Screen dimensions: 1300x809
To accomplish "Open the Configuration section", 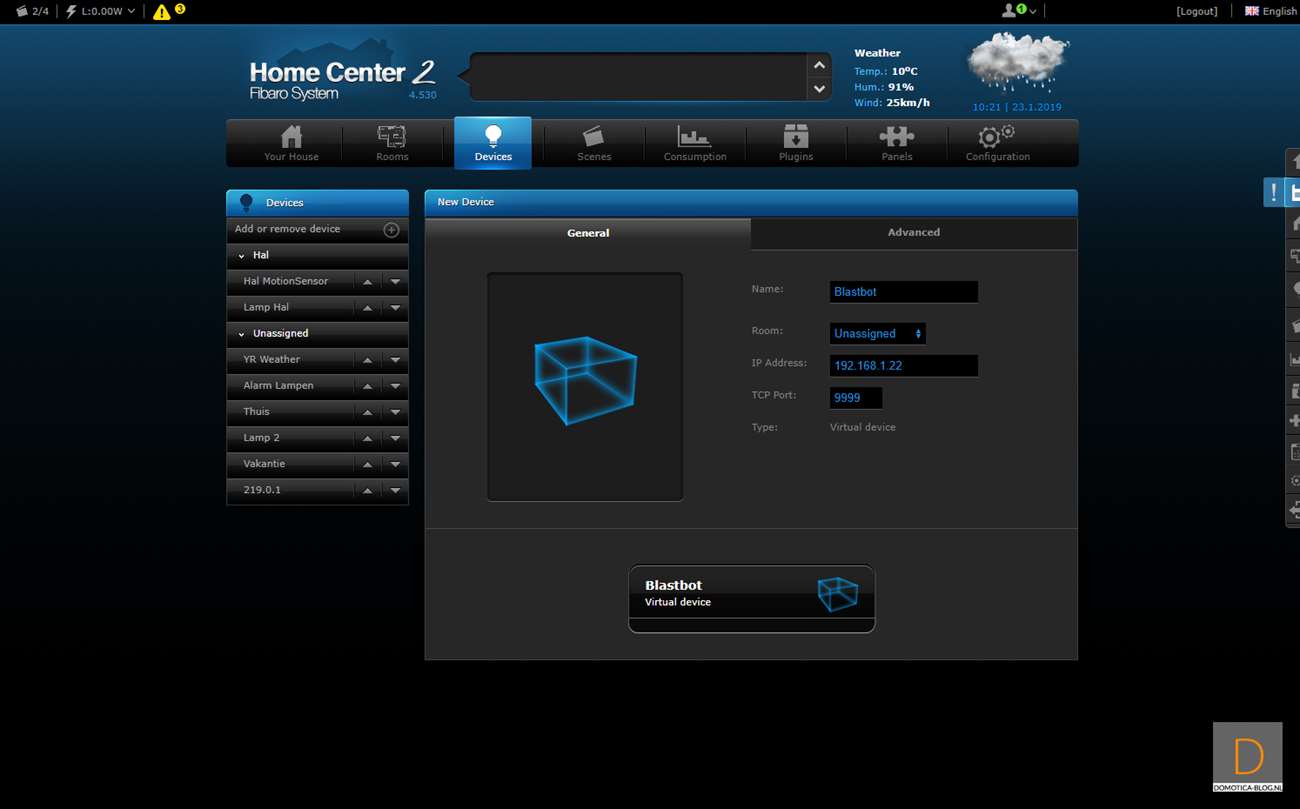I will (998, 143).
